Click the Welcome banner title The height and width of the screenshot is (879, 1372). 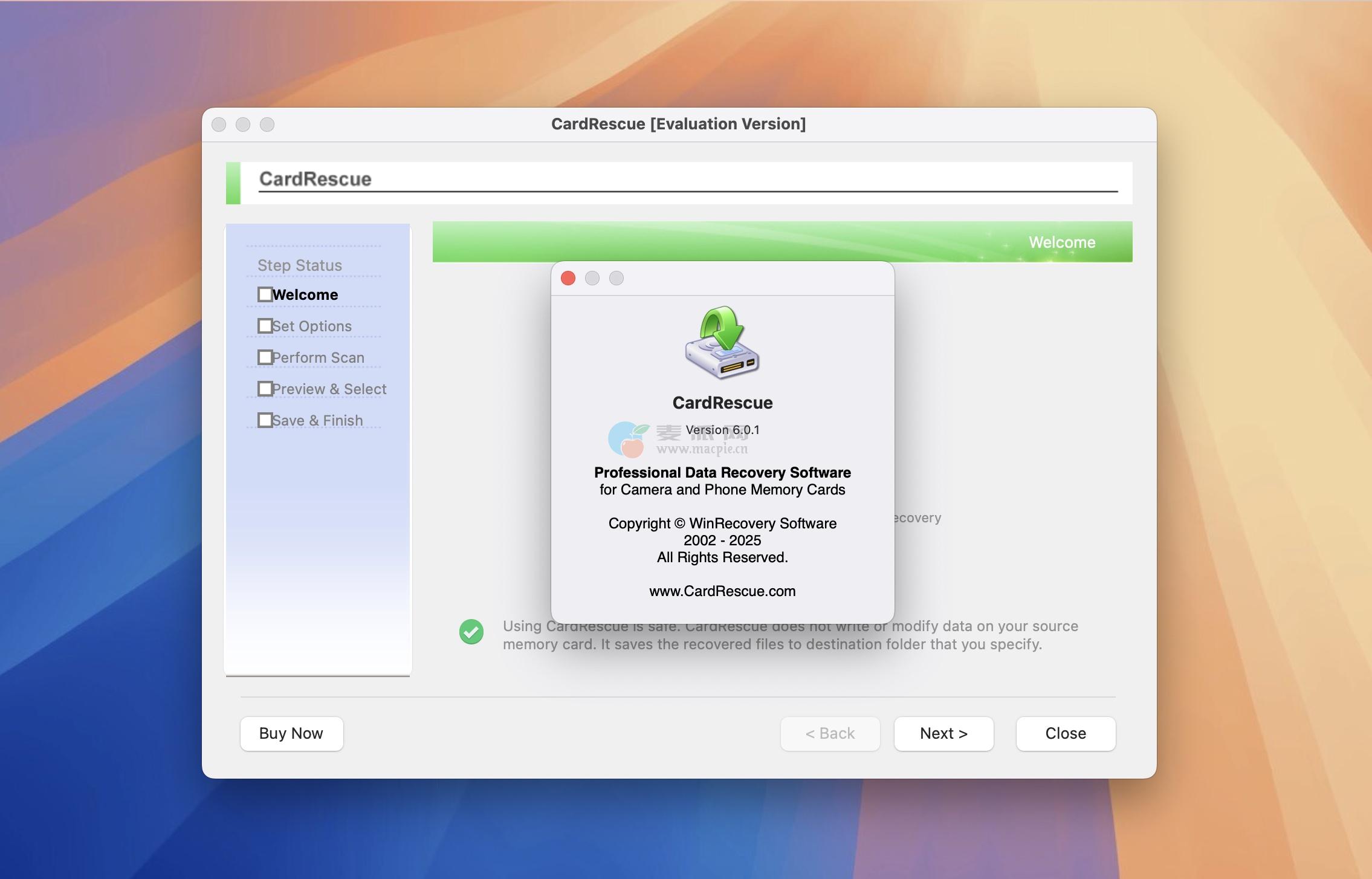pos(1062,242)
